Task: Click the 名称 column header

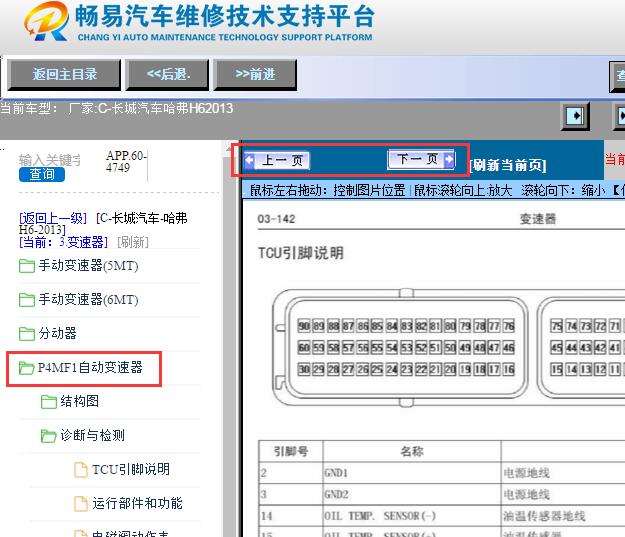Action: click(412, 451)
